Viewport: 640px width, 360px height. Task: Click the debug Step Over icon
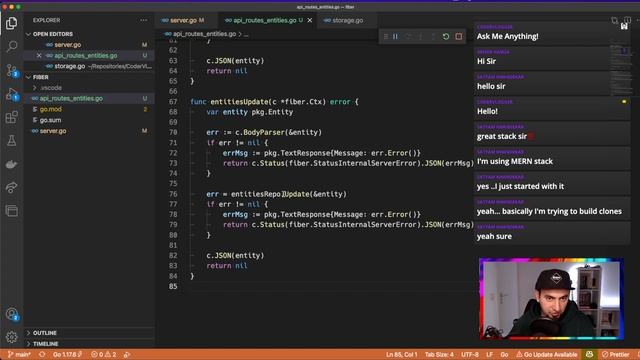click(x=408, y=37)
